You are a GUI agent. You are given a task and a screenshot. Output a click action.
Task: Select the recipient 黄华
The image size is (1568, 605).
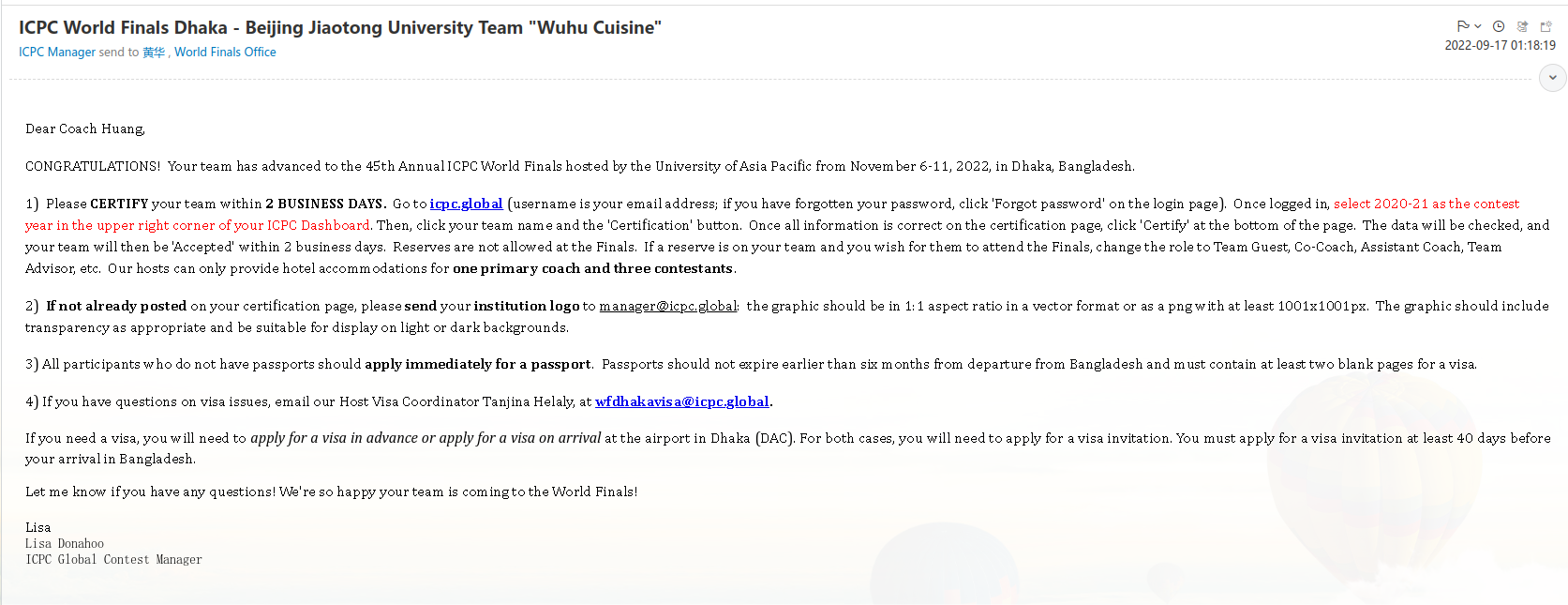pos(153,53)
